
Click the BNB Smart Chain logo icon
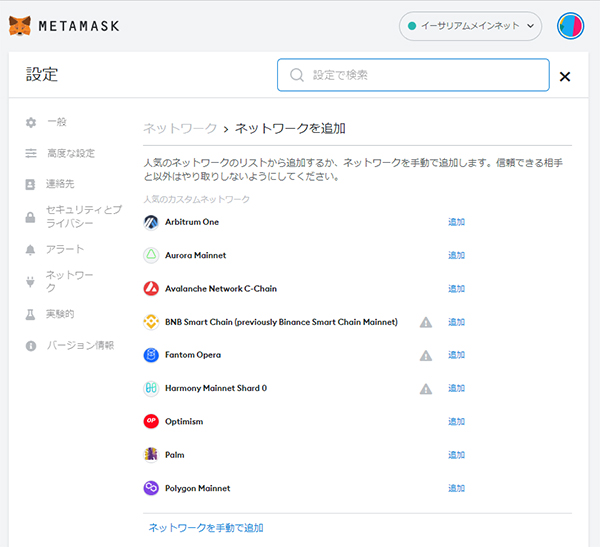(x=151, y=322)
